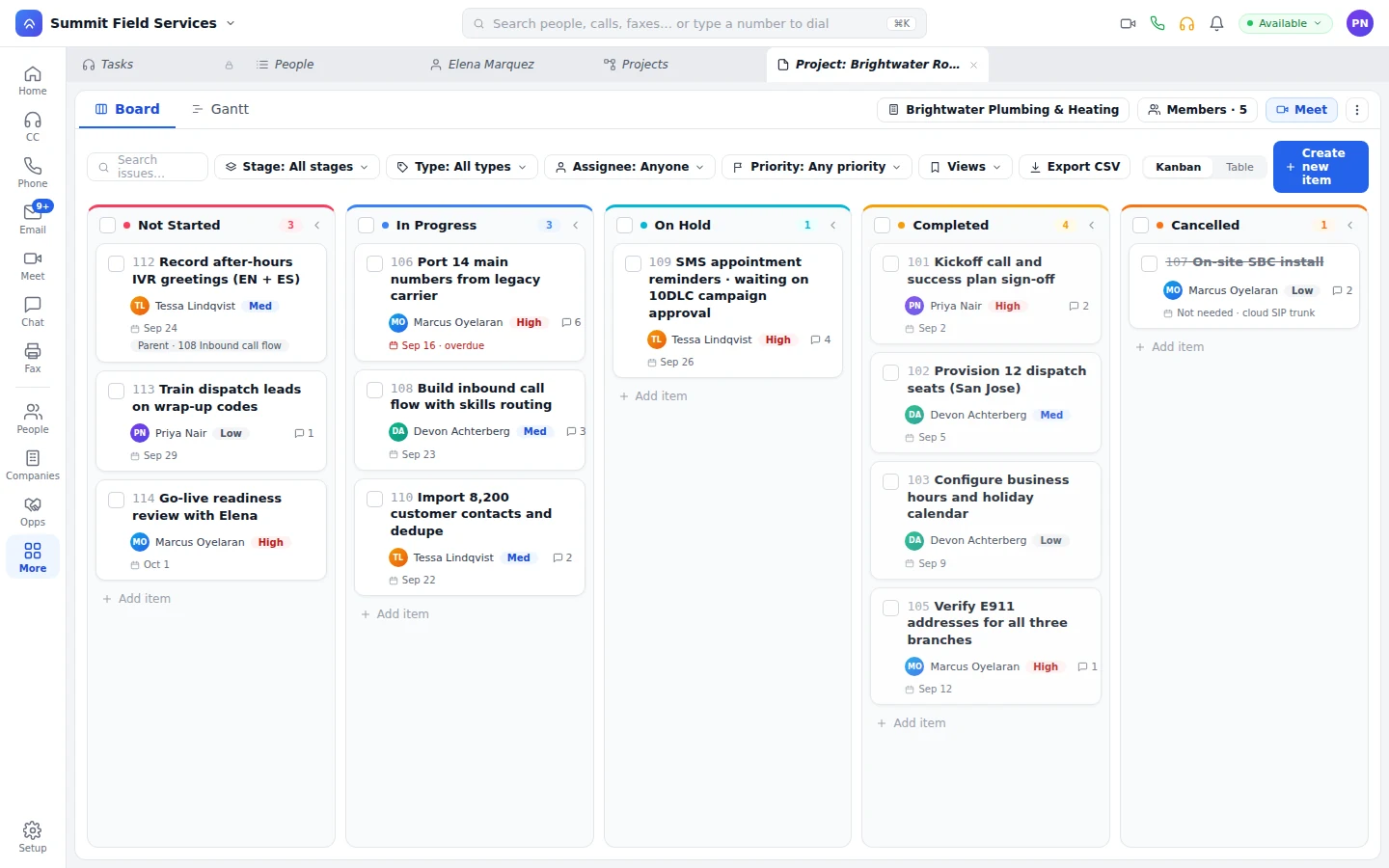
Task: Switch to the Gantt tab
Action: (221, 109)
